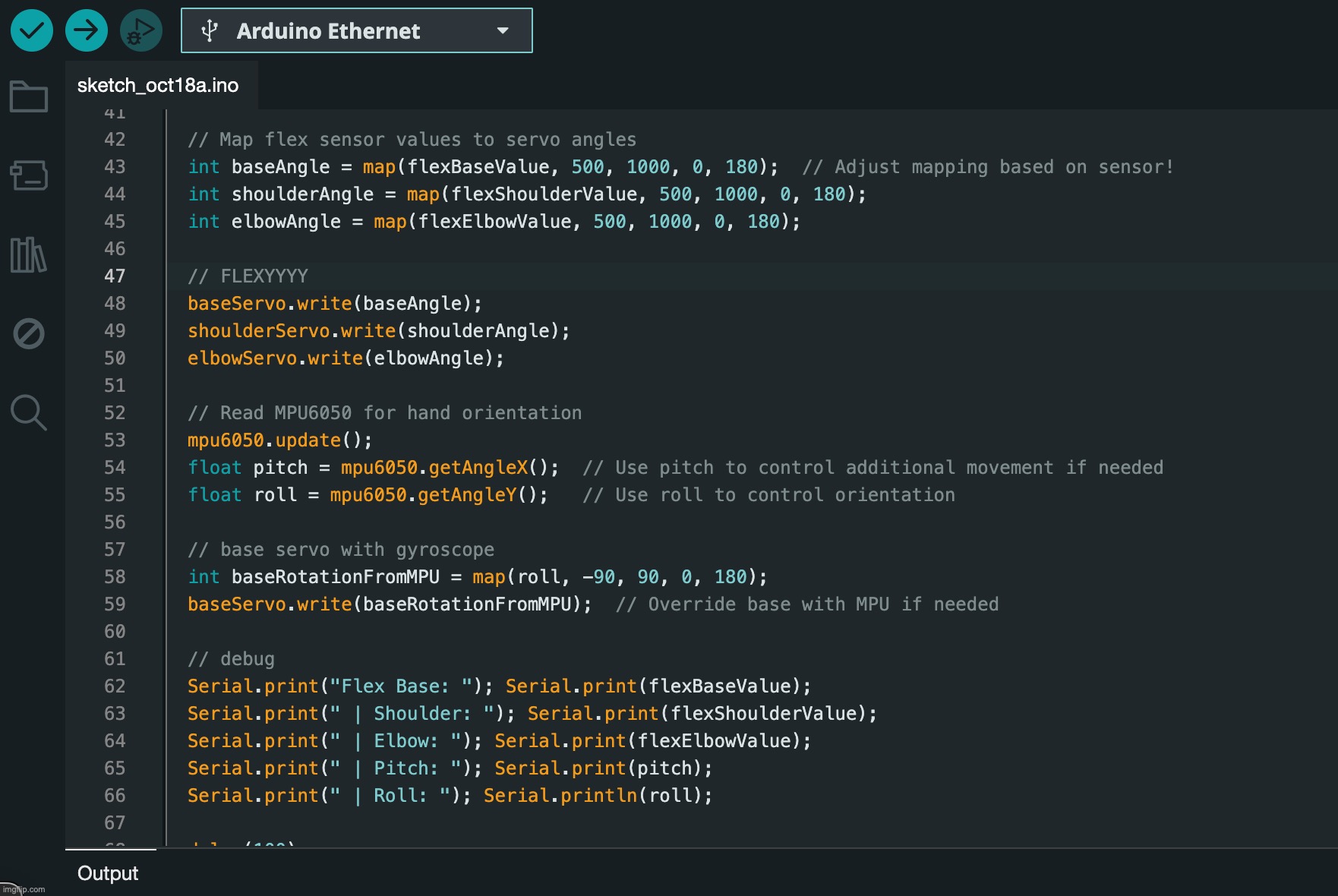Click '// base servo with gyroscope' comment
Screen dimensions: 1338x896
tap(341, 550)
